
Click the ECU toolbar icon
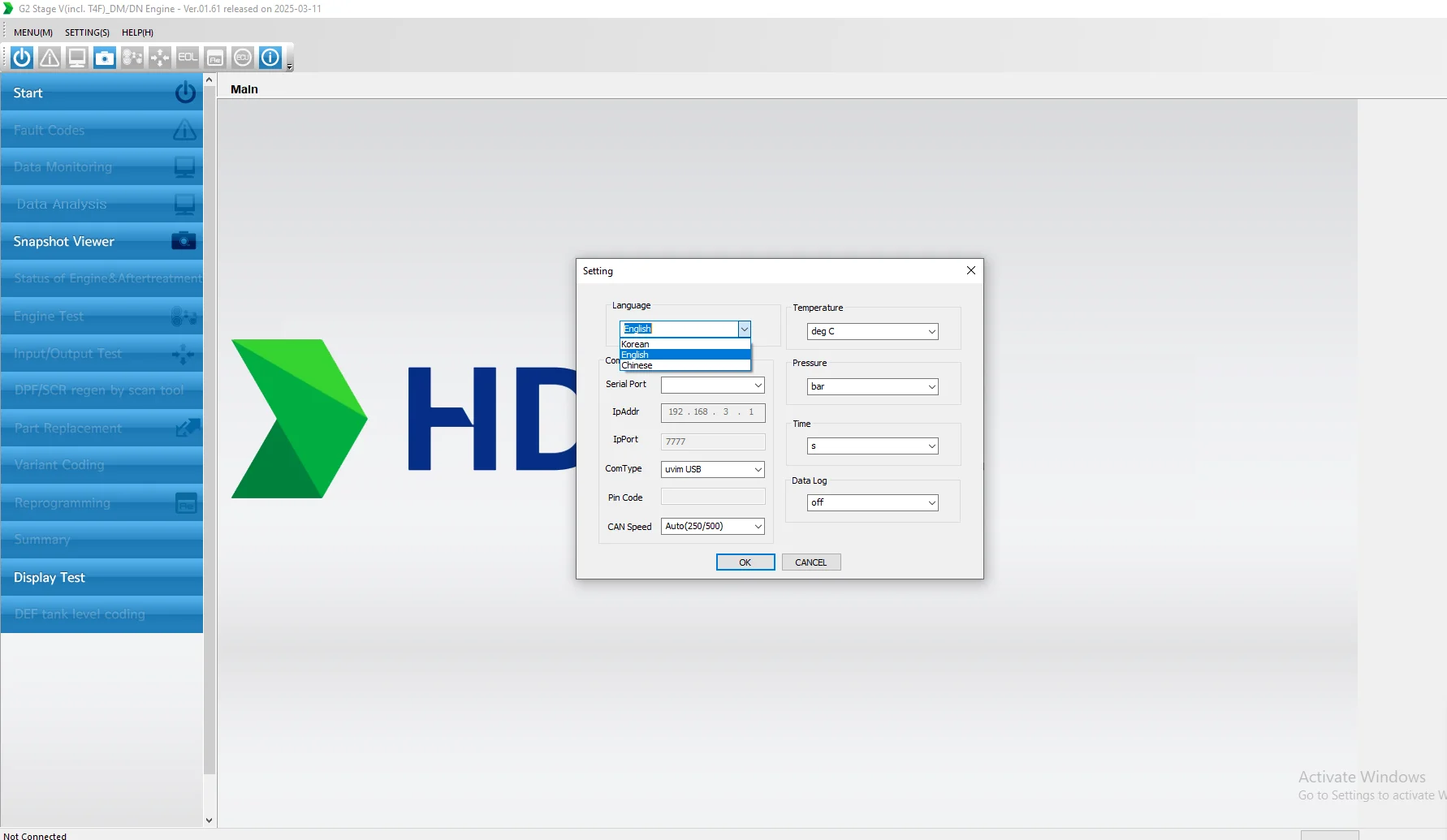tap(243, 58)
